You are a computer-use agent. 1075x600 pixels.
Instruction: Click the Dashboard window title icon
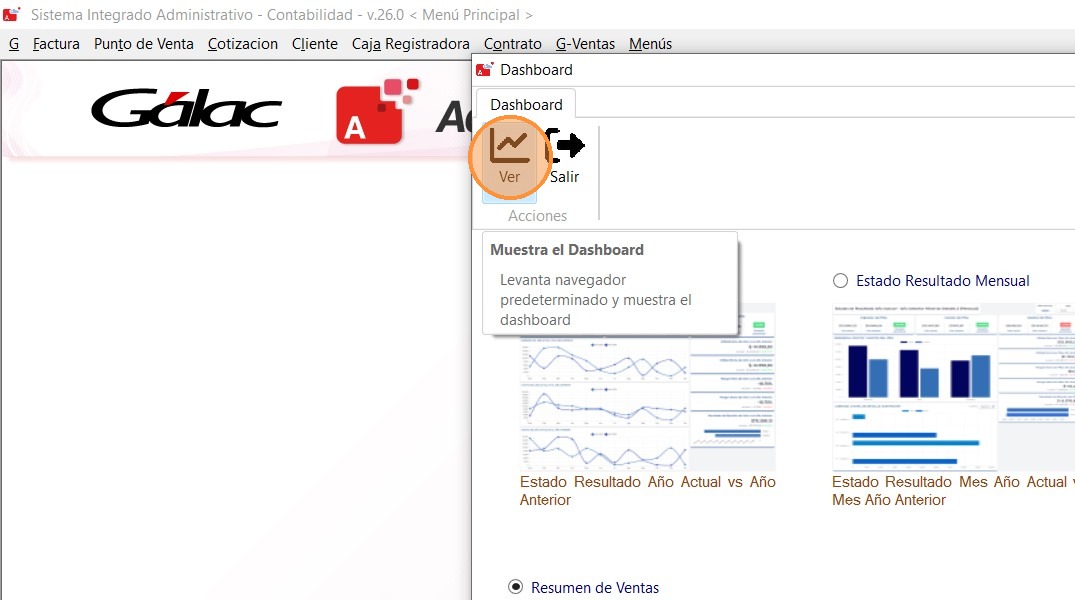(485, 70)
